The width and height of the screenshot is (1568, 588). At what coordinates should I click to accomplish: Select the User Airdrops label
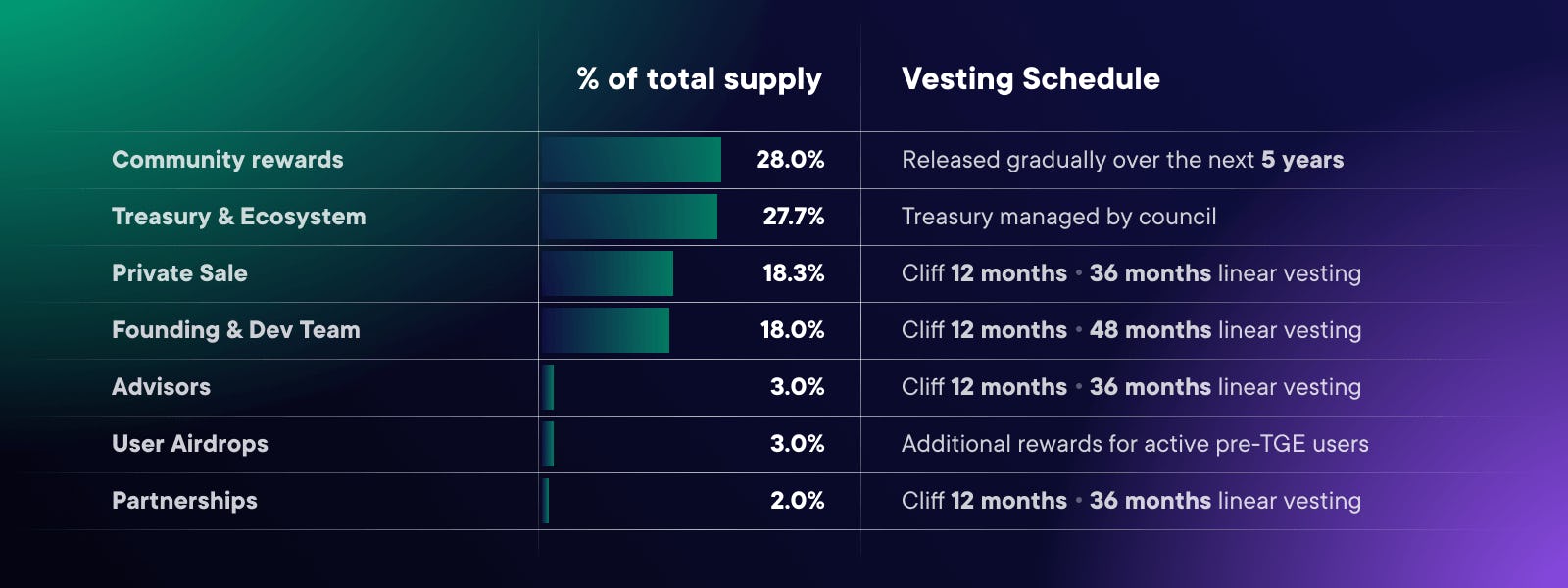(190, 444)
